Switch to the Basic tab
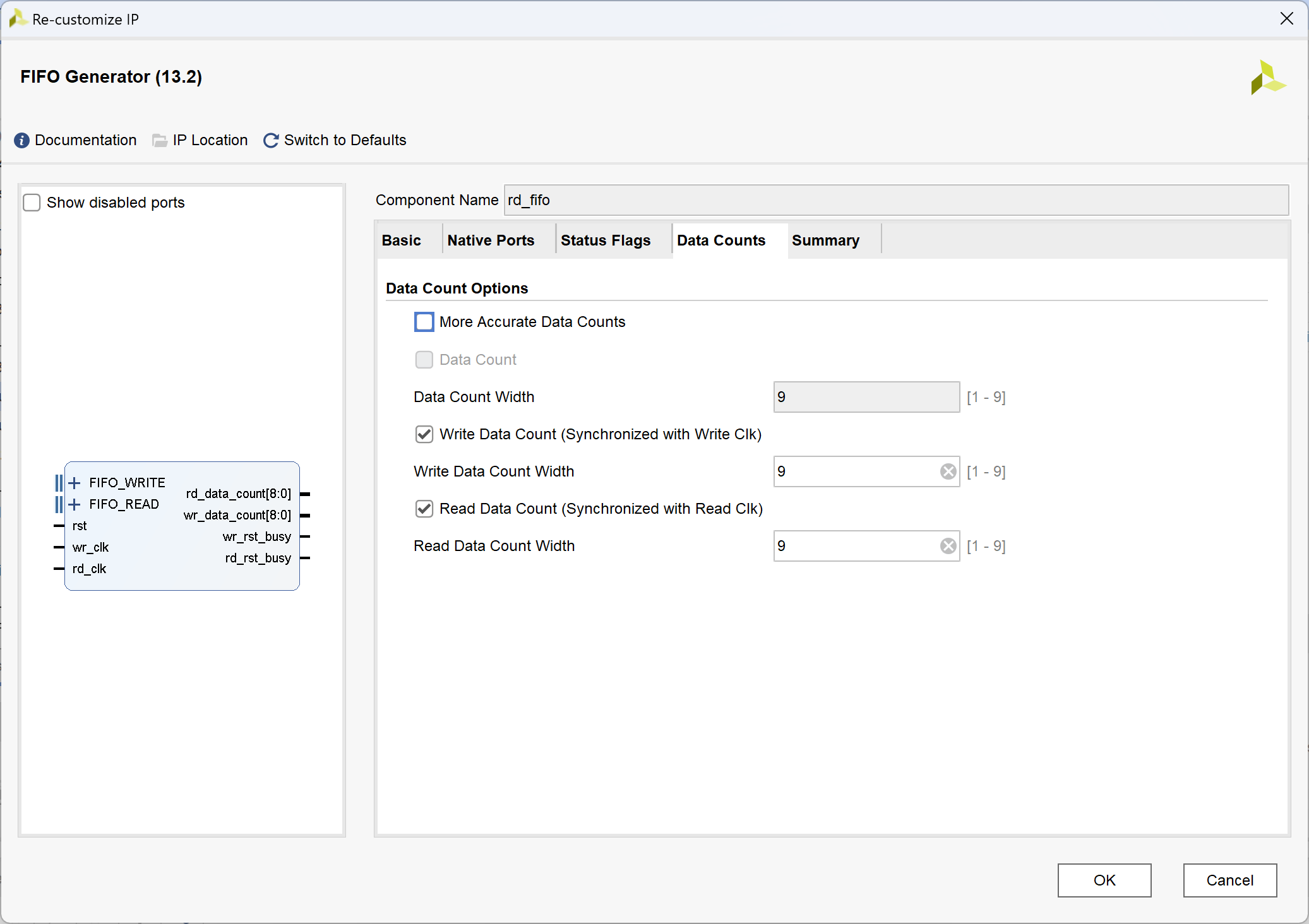Viewport: 1309px width, 924px height. 402,240
